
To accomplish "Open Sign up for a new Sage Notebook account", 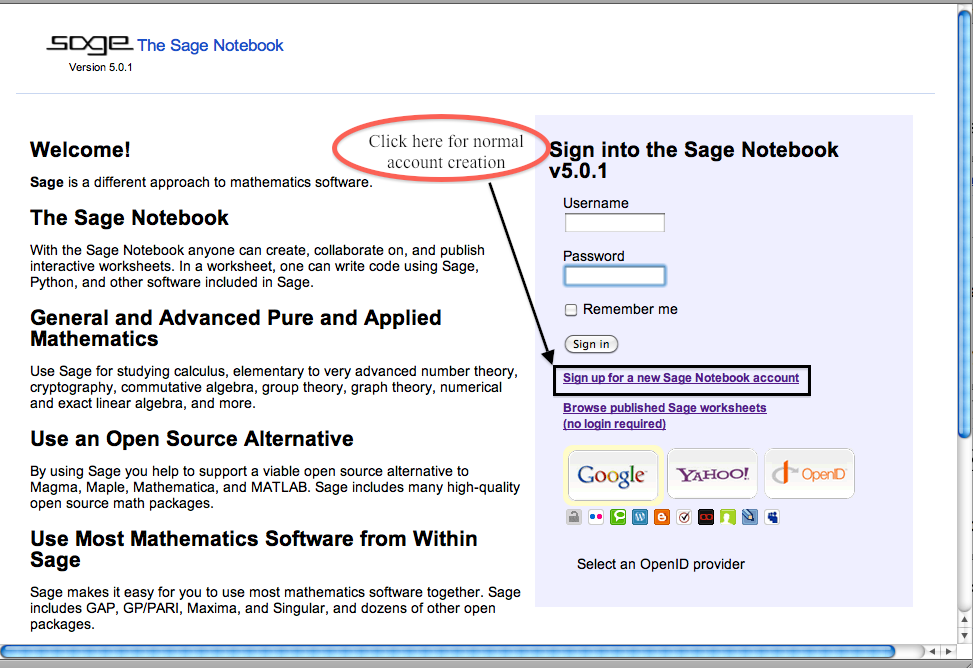I will 681,378.
